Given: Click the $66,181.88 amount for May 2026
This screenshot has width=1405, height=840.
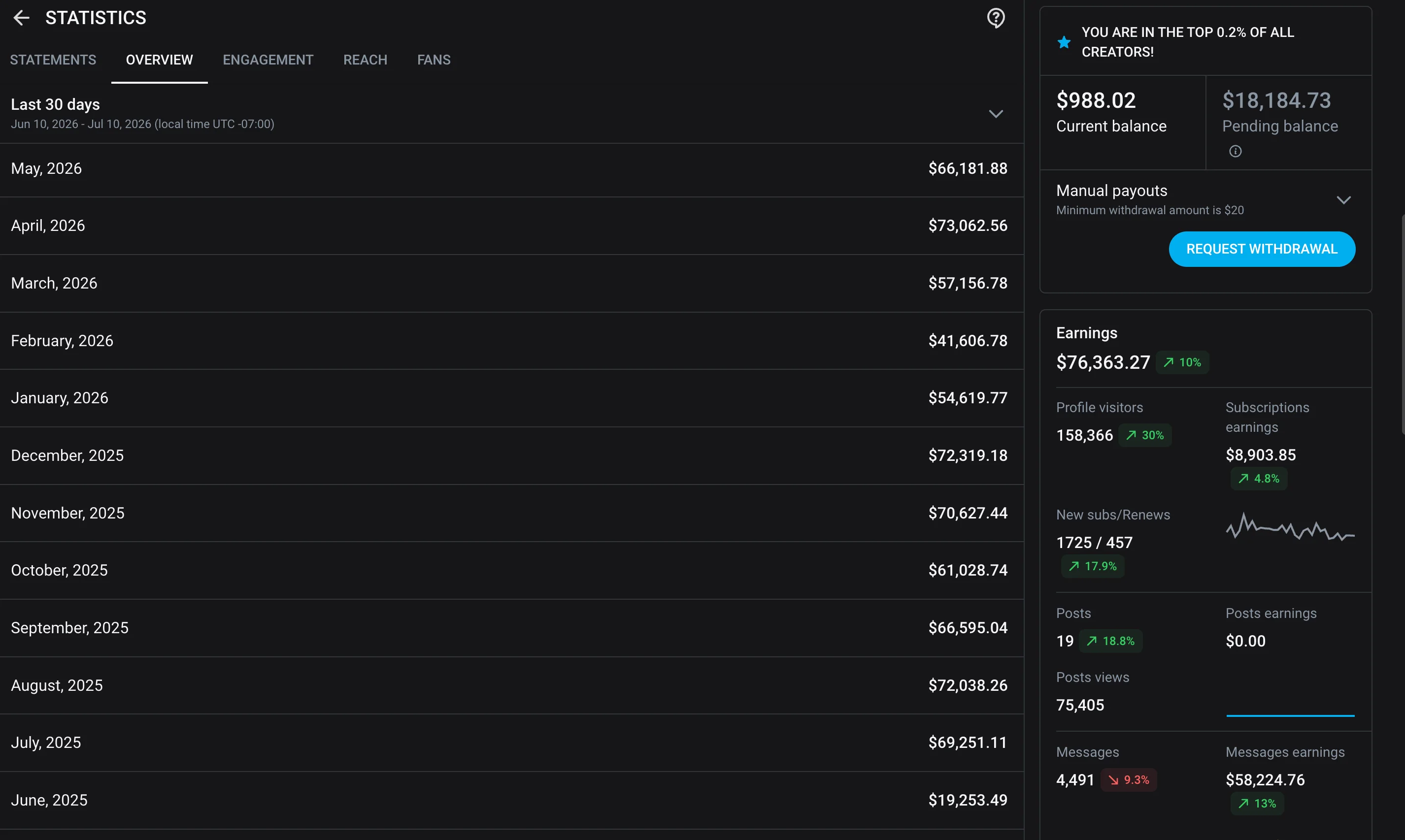Looking at the screenshot, I should tap(968, 169).
